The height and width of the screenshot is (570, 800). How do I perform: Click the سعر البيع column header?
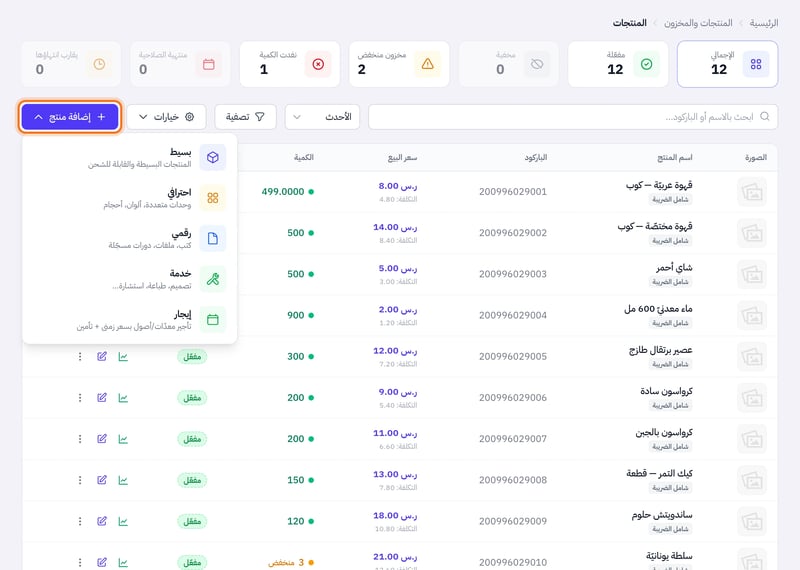click(402, 157)
